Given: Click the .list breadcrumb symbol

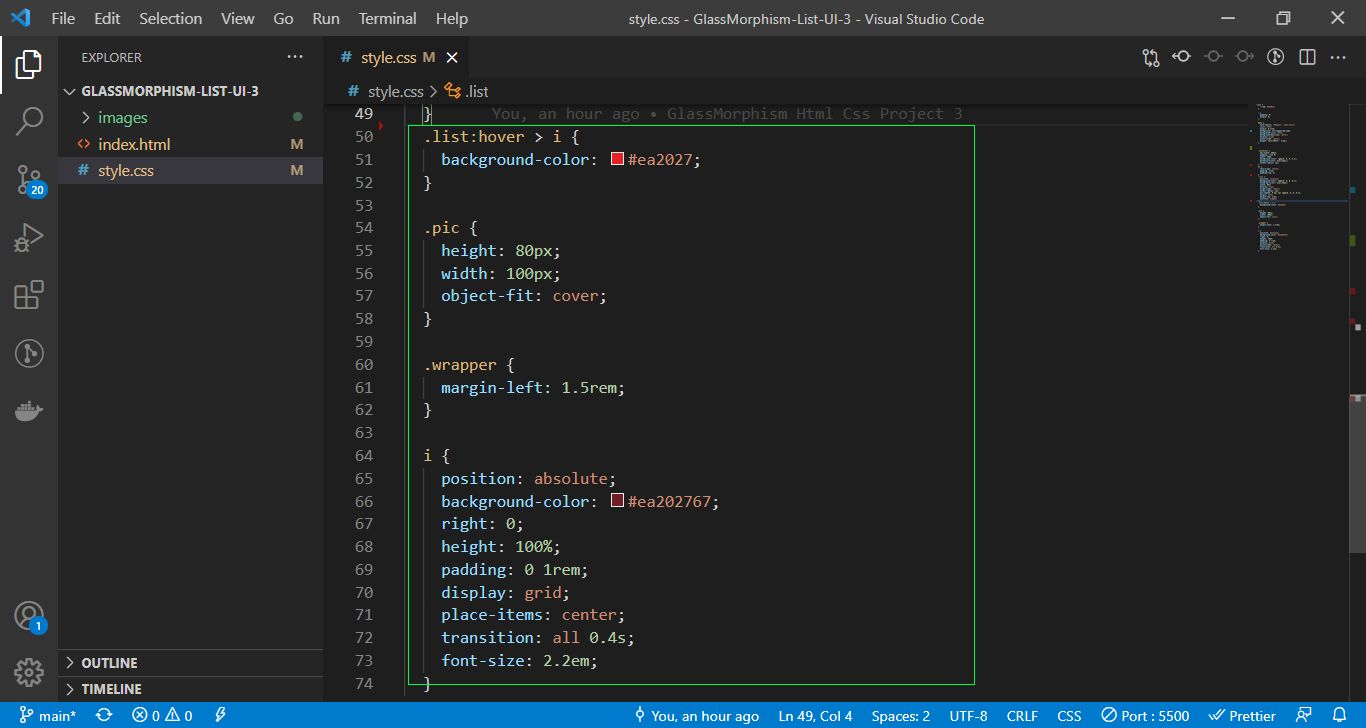Looking at the screenshot, I should pos(467,91).
